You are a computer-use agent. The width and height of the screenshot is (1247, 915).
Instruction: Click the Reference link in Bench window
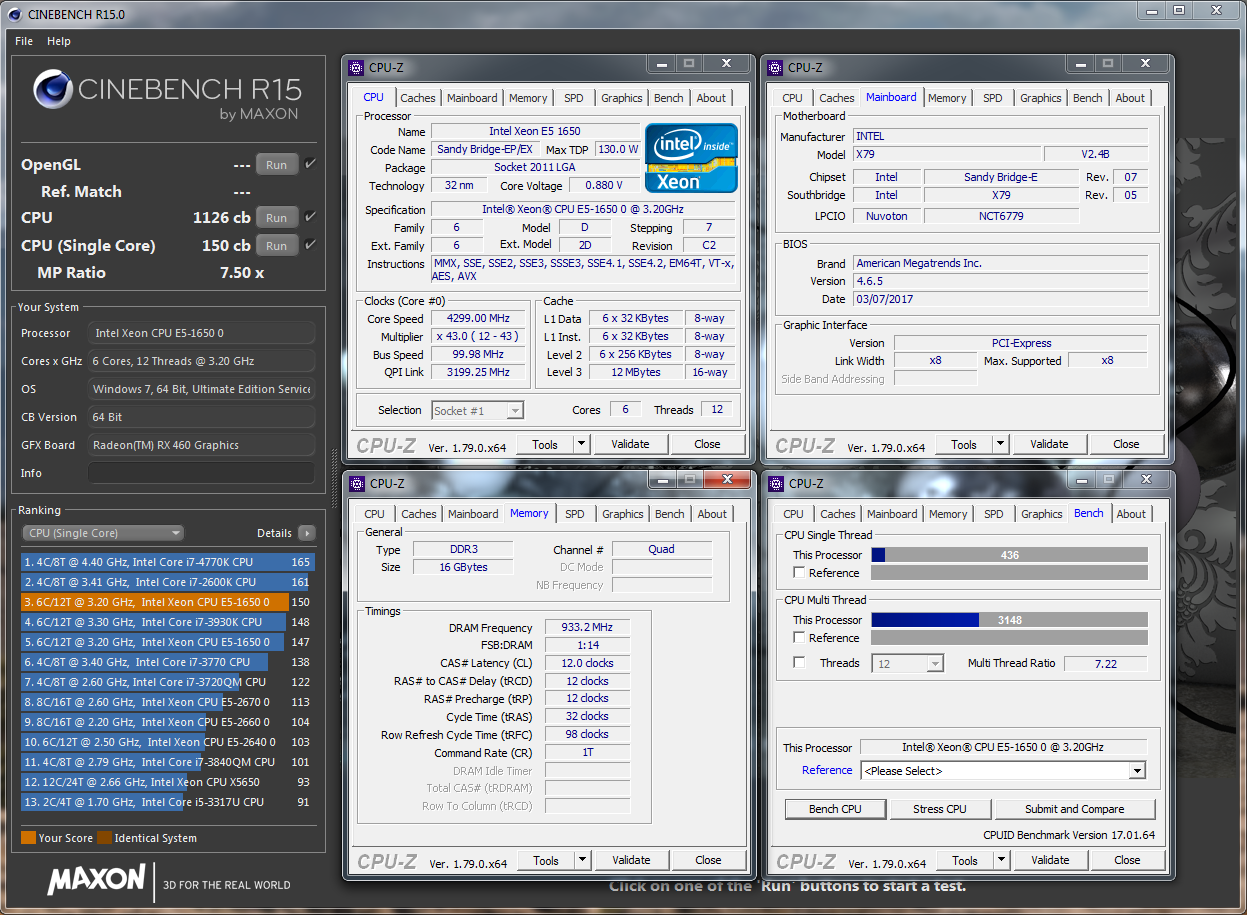[827, 770]
